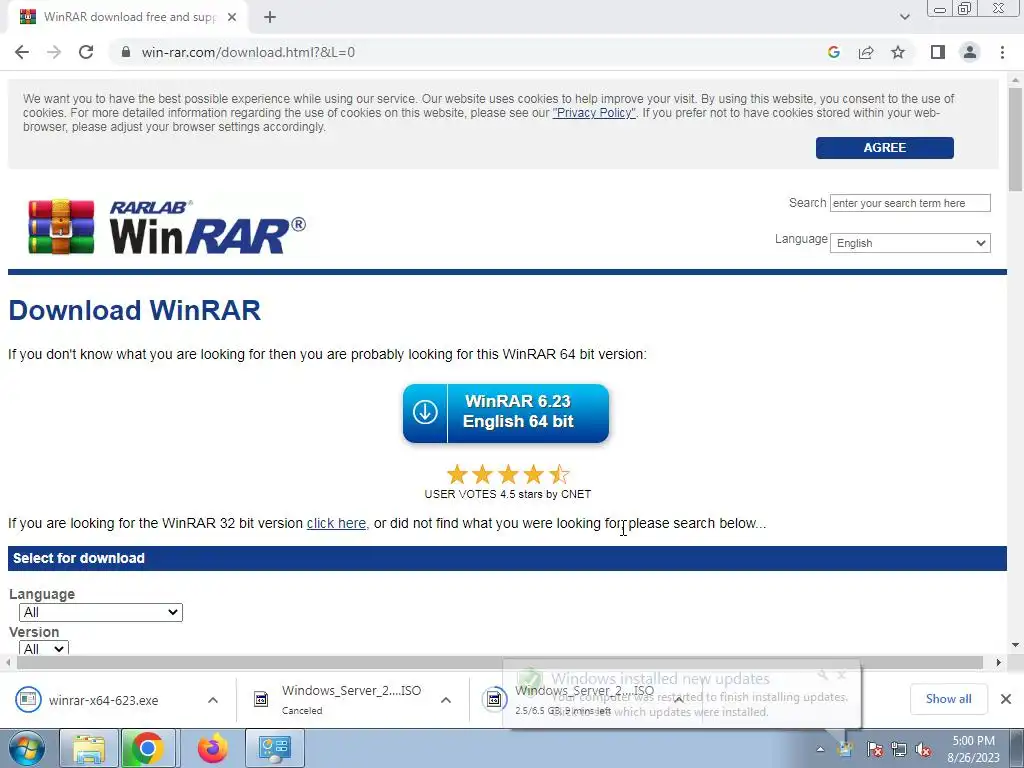Viewport: 1024px width, 768px height.
Task: Click the address bar URL
Action: pos(248,52)
